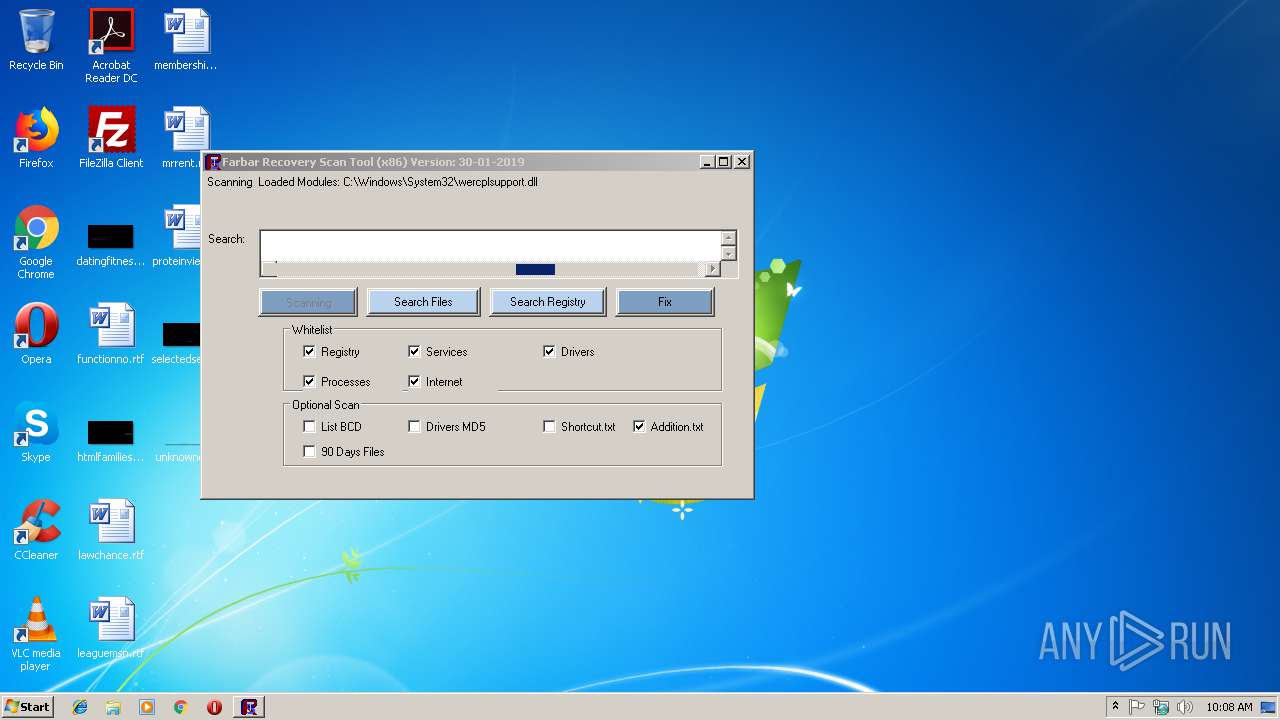Screen dimensions: 1280x720
Task: Show hidden tray icons arrow
Action: [1115, 707]
